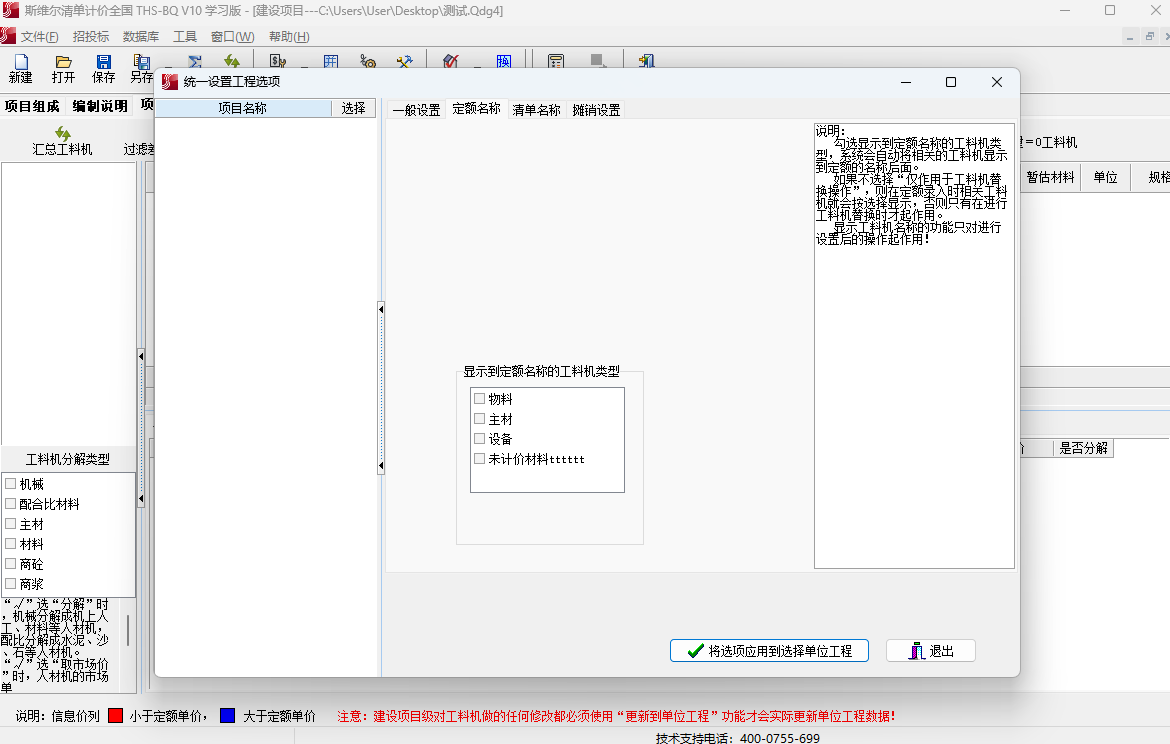Open the 数据库 menu

click(x=141, y=37)
